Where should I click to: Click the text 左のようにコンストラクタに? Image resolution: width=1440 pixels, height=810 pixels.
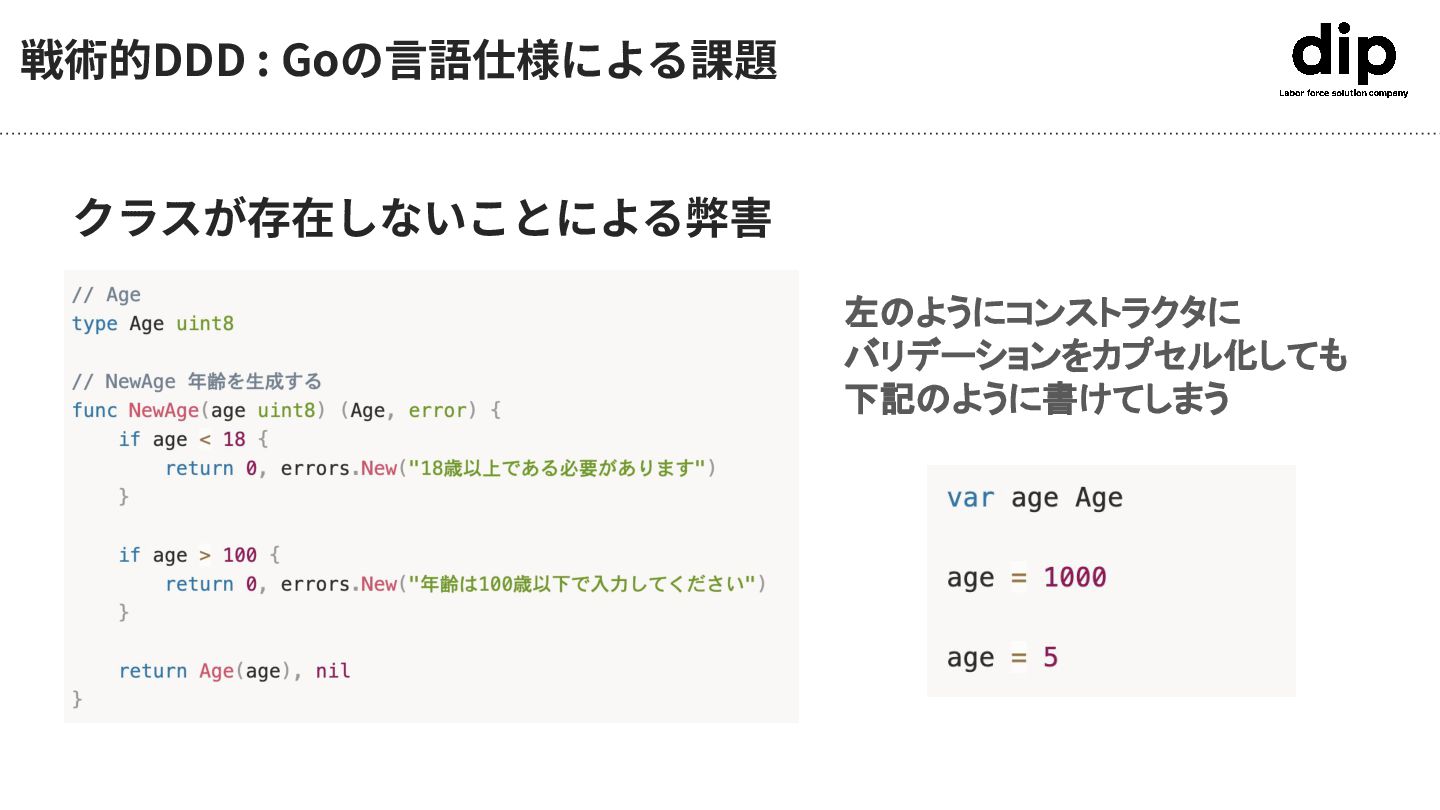1042,313
